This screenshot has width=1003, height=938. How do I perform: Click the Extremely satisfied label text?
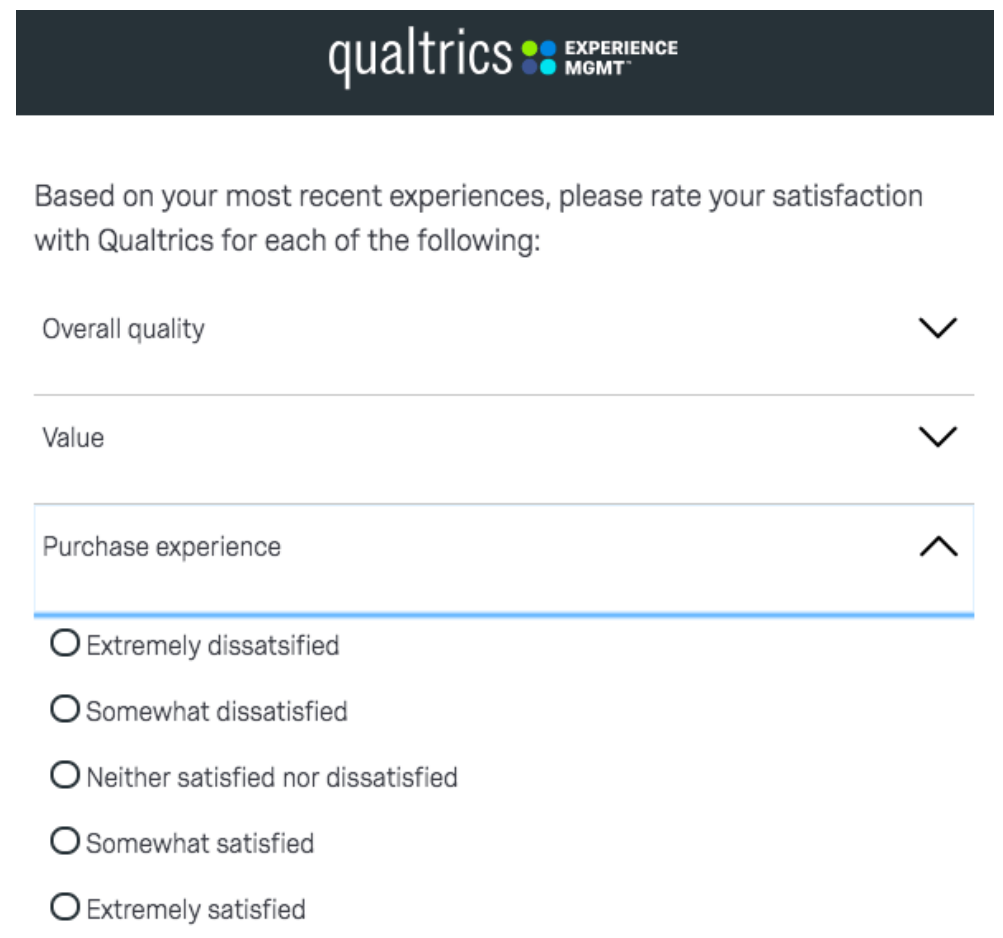(196, 909)
